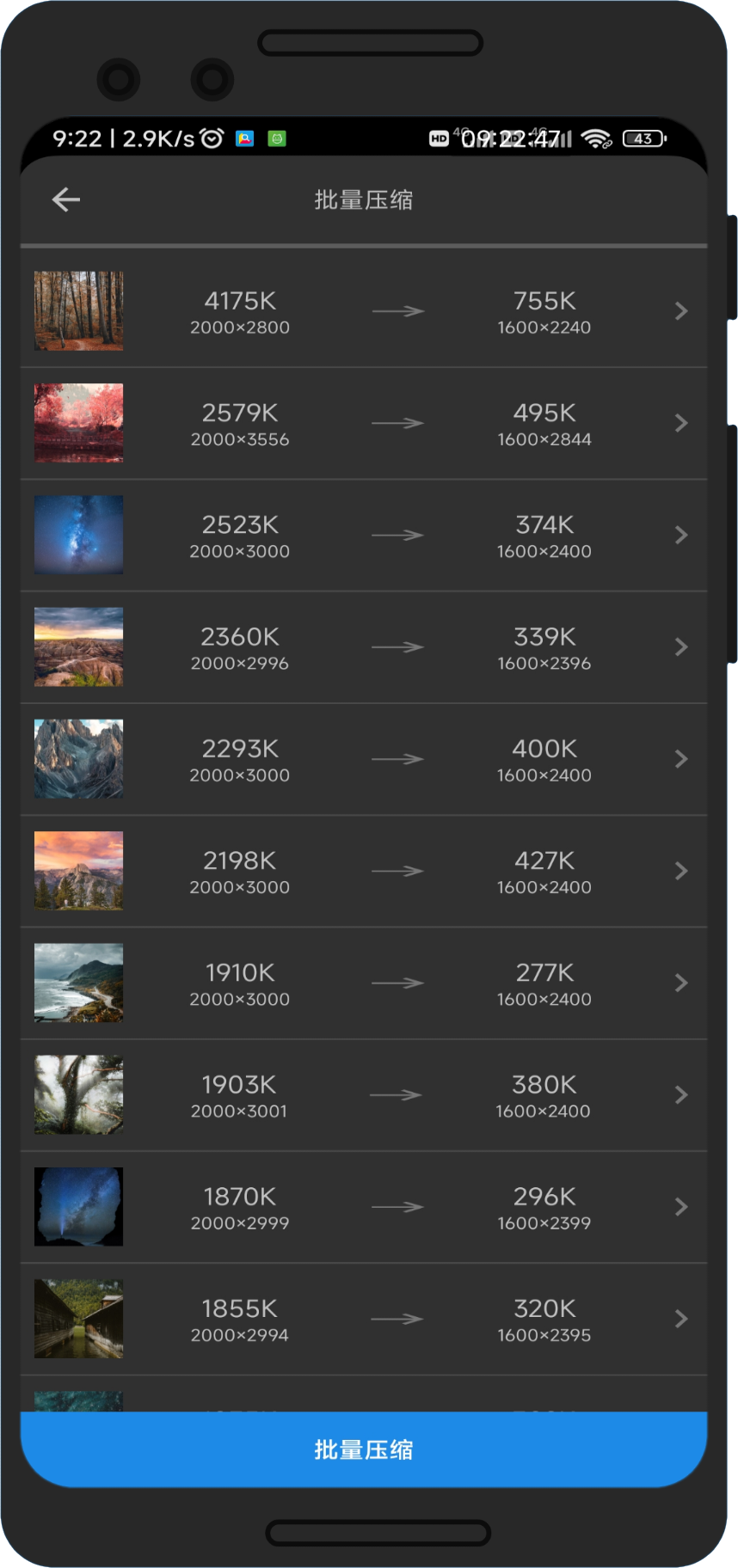This screenshot has width=738, height=1568.
Task: Open the rocky mountain peaks thumbnail
Action: [78, 759]
